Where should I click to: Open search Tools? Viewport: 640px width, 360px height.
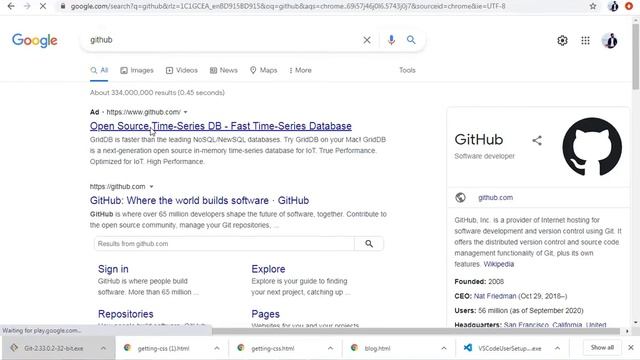407,70
